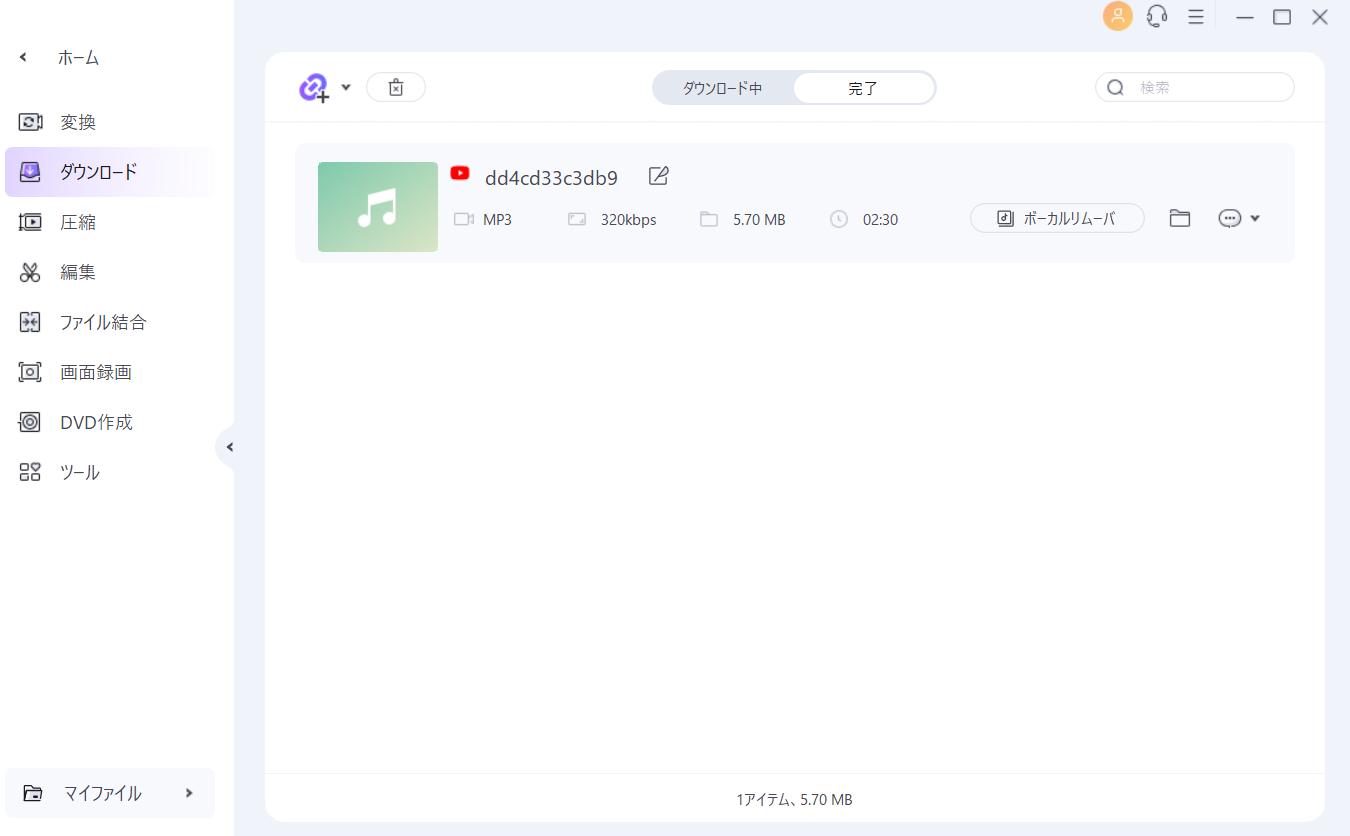Switch to the ダウンロード中 tab

tap(723, 88)
